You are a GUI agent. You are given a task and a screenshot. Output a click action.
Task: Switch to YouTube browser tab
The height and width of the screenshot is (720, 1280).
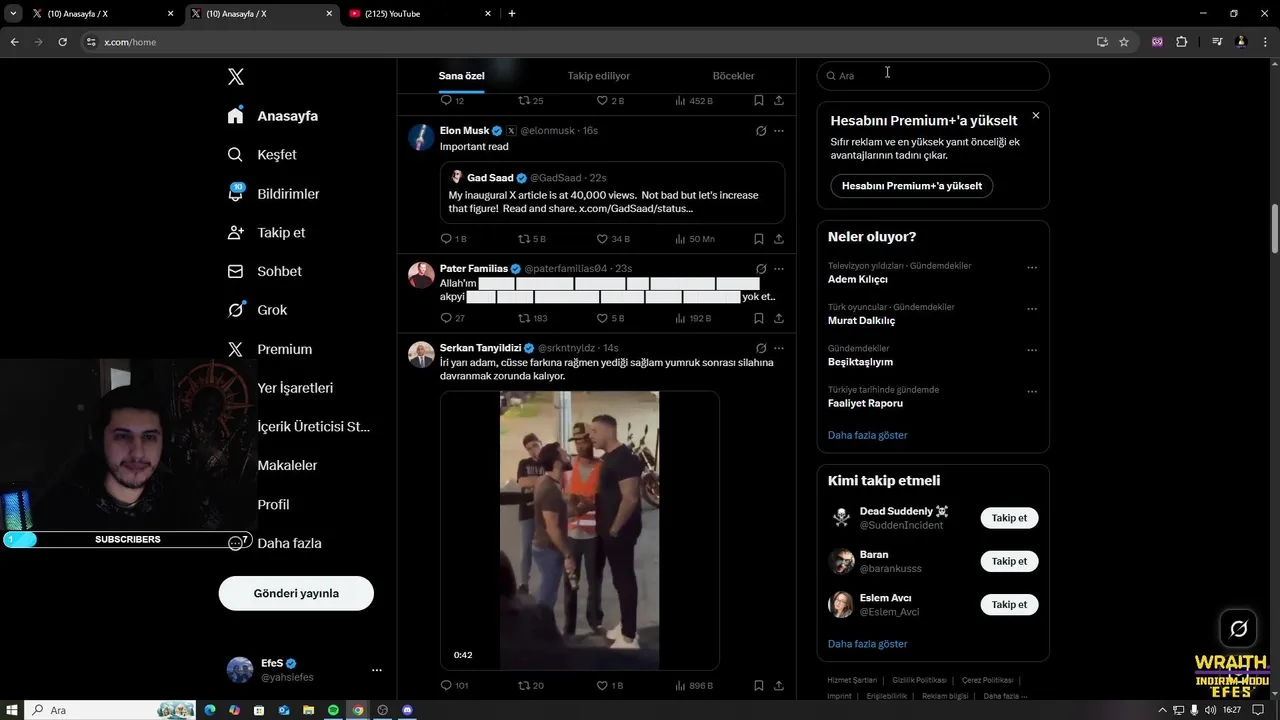tap(421, 14)
